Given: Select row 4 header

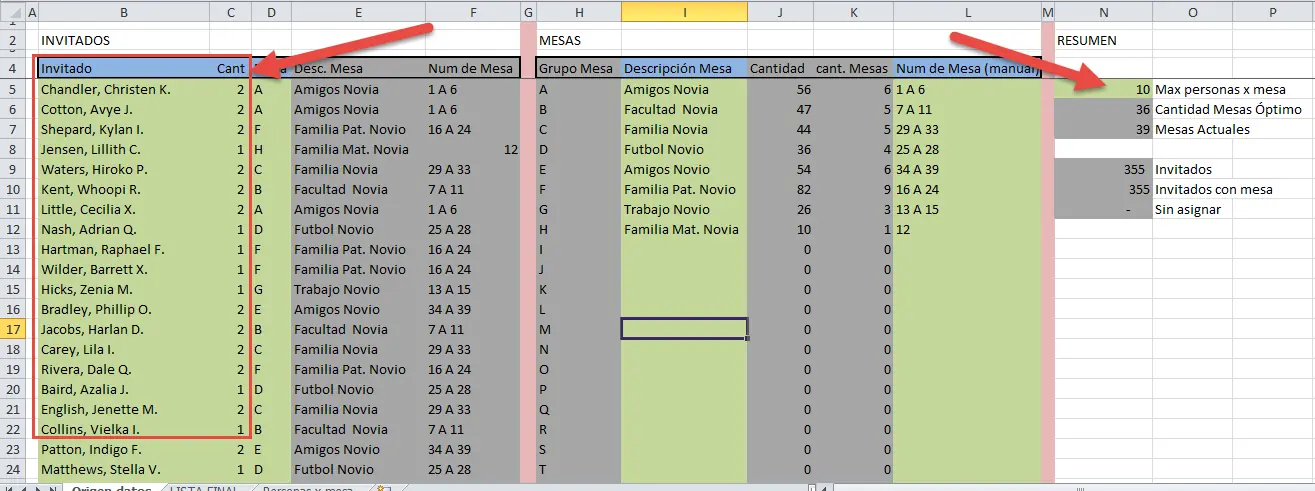Looking at the screenshot, I should (x=12, y=69).
